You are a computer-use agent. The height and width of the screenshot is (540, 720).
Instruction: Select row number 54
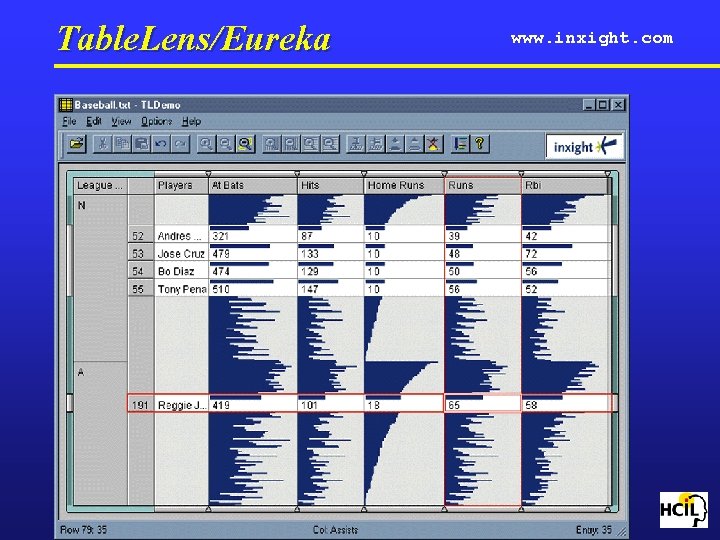click(141, 271)
